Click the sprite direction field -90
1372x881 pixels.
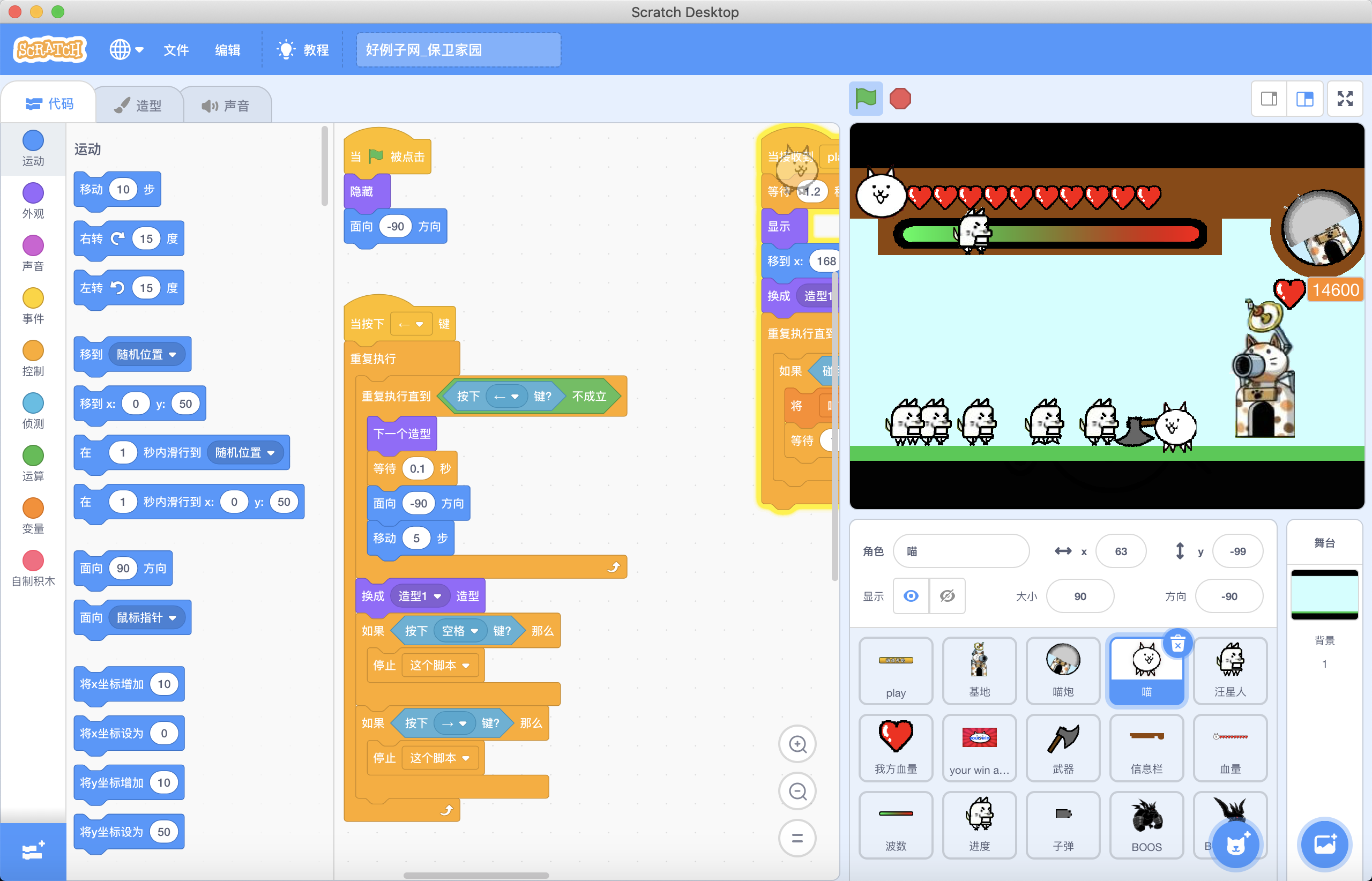[1229, 596]
